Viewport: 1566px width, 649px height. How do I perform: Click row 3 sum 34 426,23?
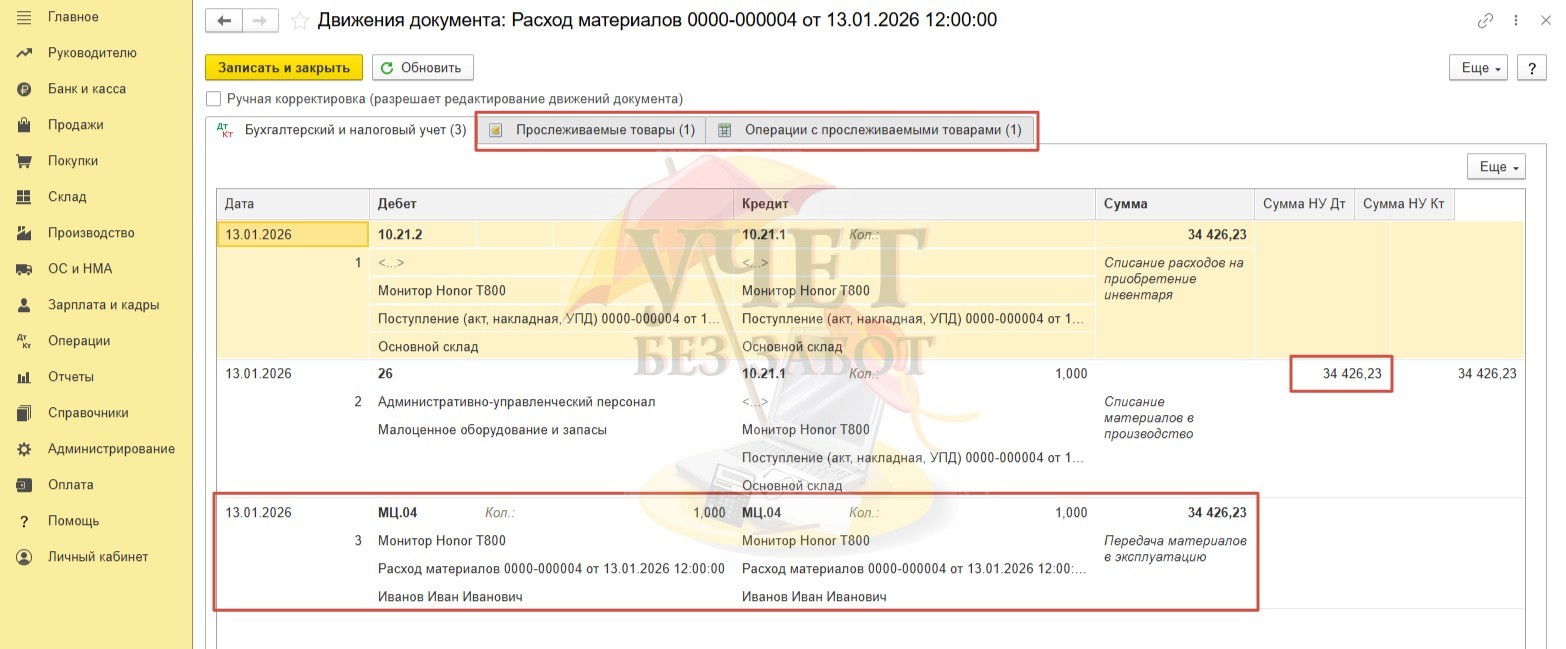(1217, 513)
